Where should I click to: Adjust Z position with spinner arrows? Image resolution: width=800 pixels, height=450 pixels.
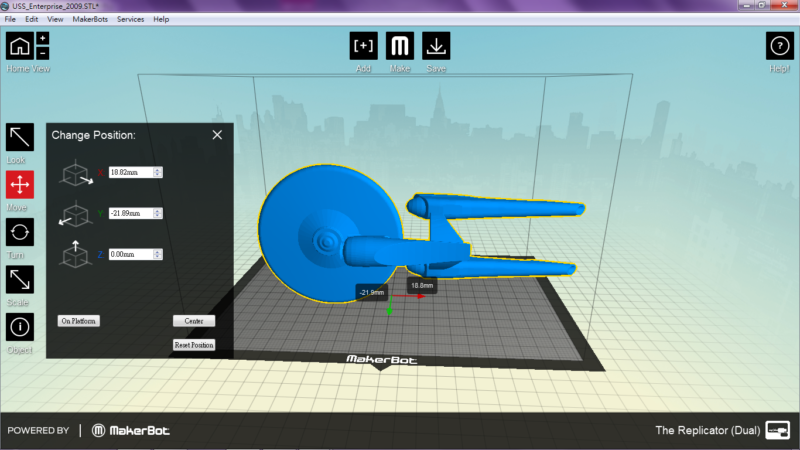click(158, 254)
